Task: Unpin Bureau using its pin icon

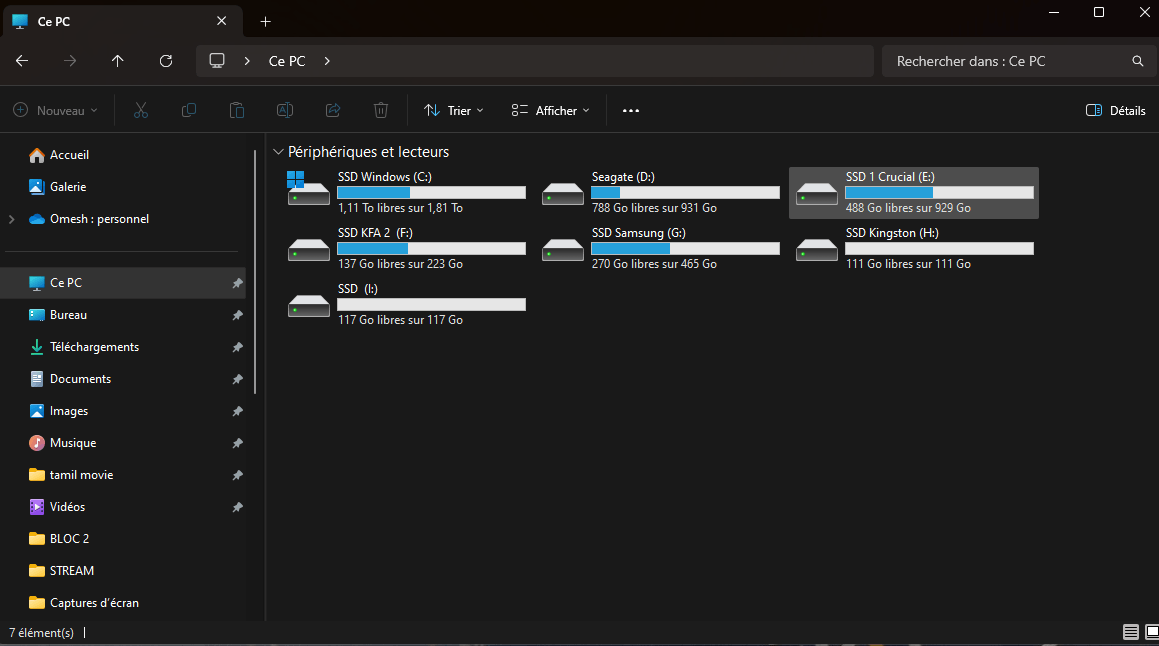Action: click(x=237, y=315)
